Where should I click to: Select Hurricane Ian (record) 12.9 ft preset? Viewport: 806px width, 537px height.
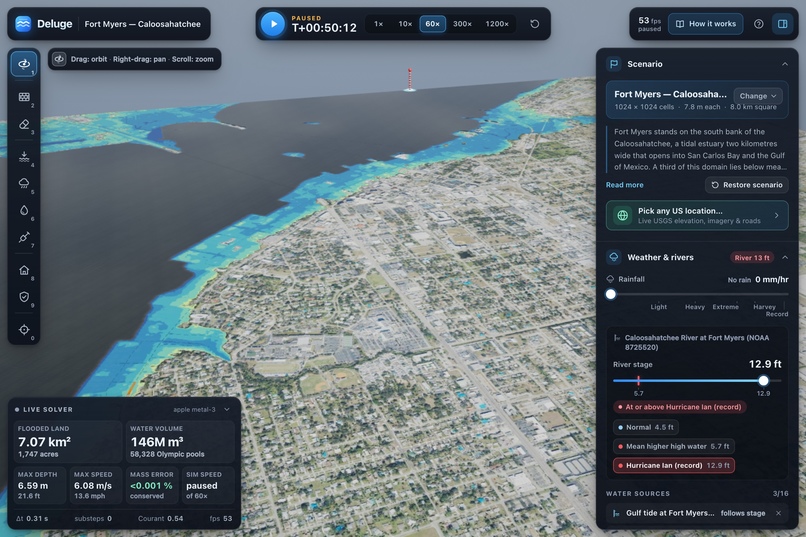coord(674,466)
